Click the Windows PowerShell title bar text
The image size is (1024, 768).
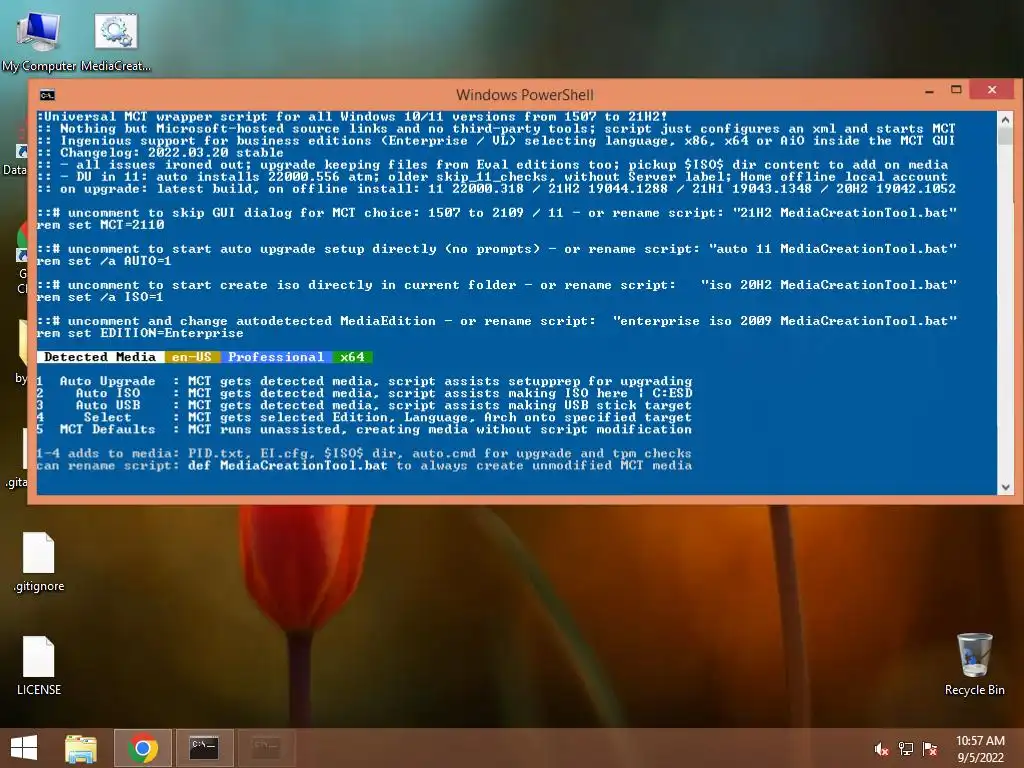[524, 95]
